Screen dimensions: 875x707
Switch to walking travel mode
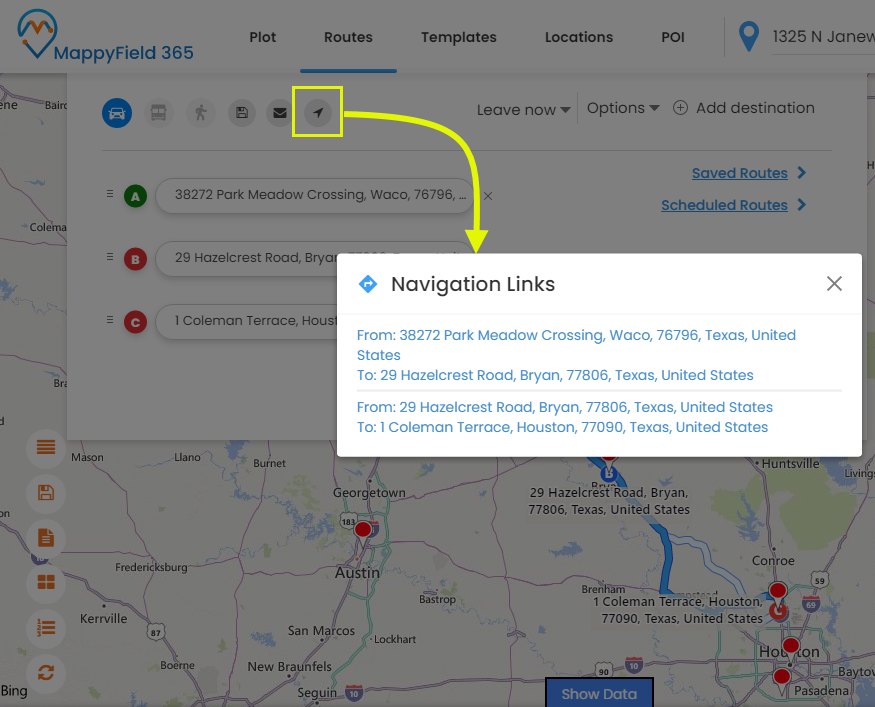(200, 113)
